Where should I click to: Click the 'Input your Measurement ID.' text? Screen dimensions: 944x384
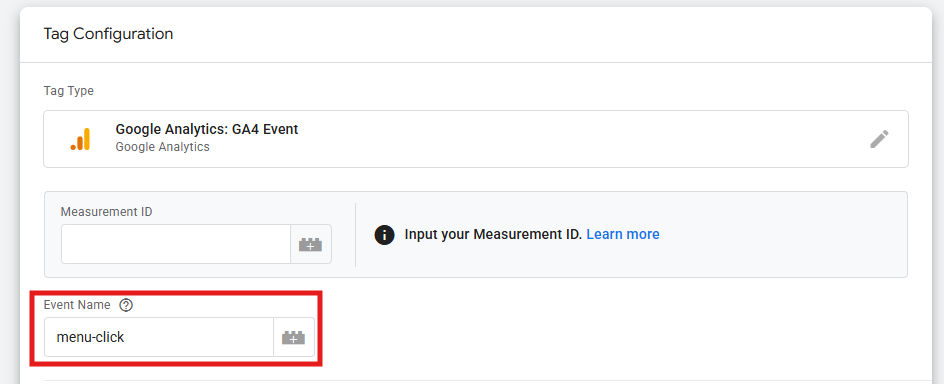tap(493, 234)
